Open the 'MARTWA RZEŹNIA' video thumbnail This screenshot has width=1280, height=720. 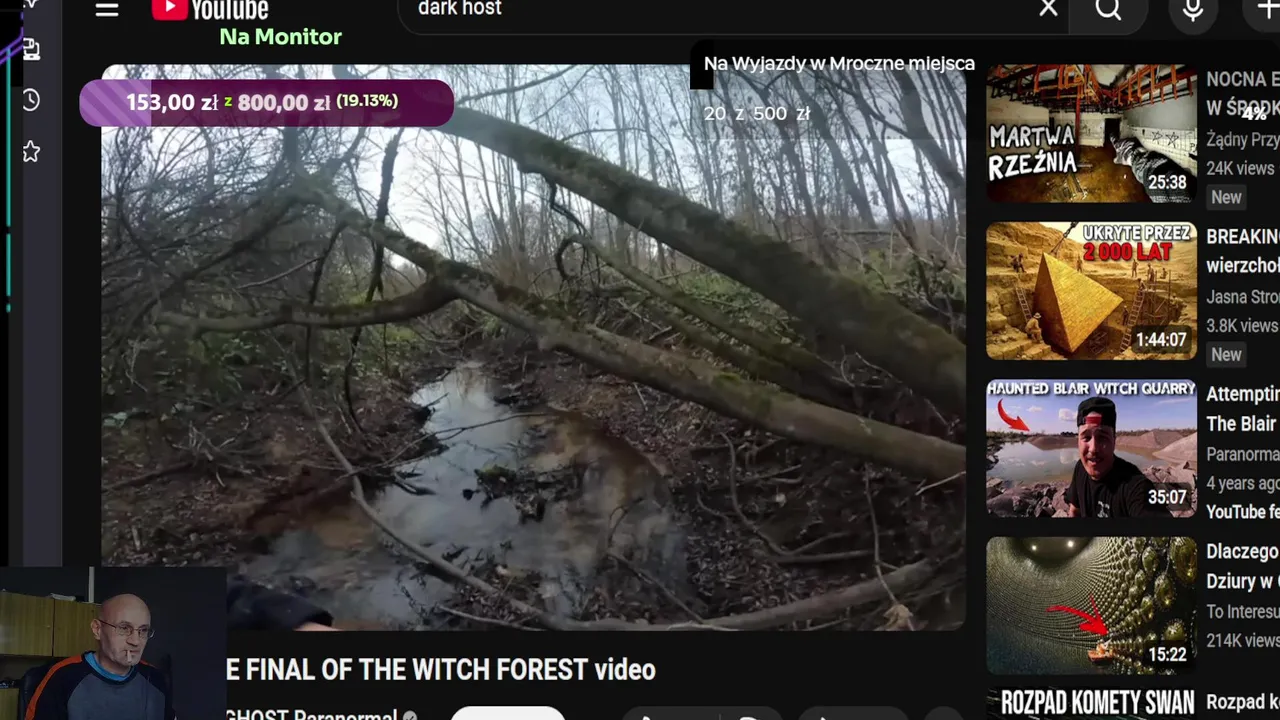point(1091,134)
